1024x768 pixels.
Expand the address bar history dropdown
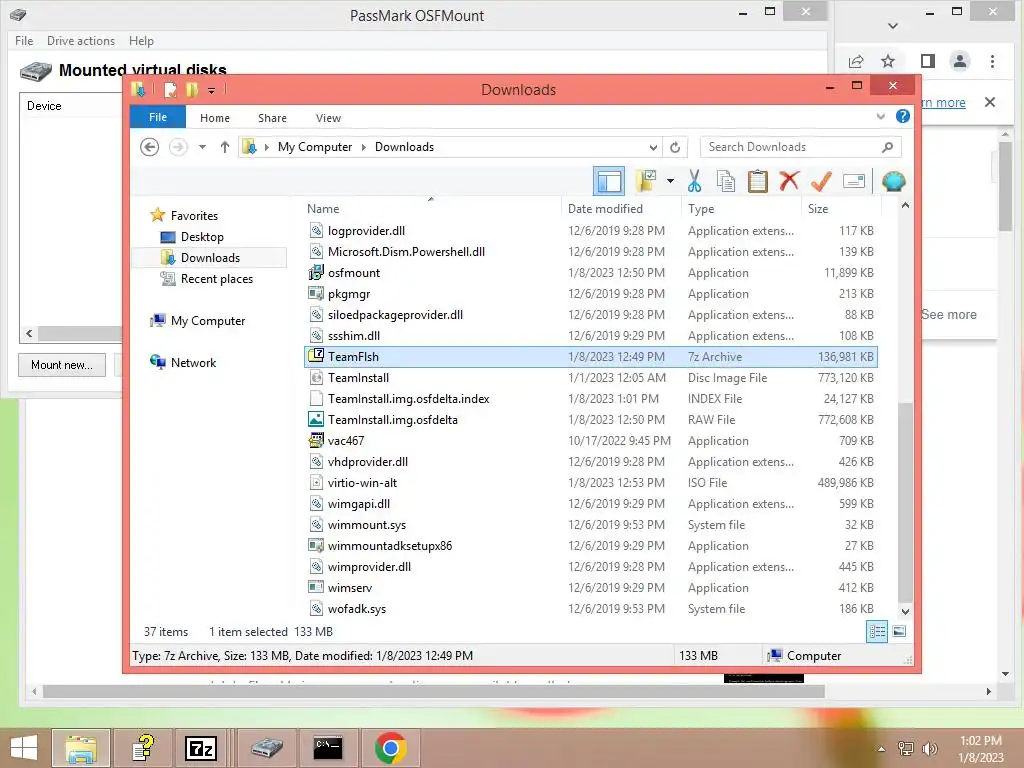point(653,147)
